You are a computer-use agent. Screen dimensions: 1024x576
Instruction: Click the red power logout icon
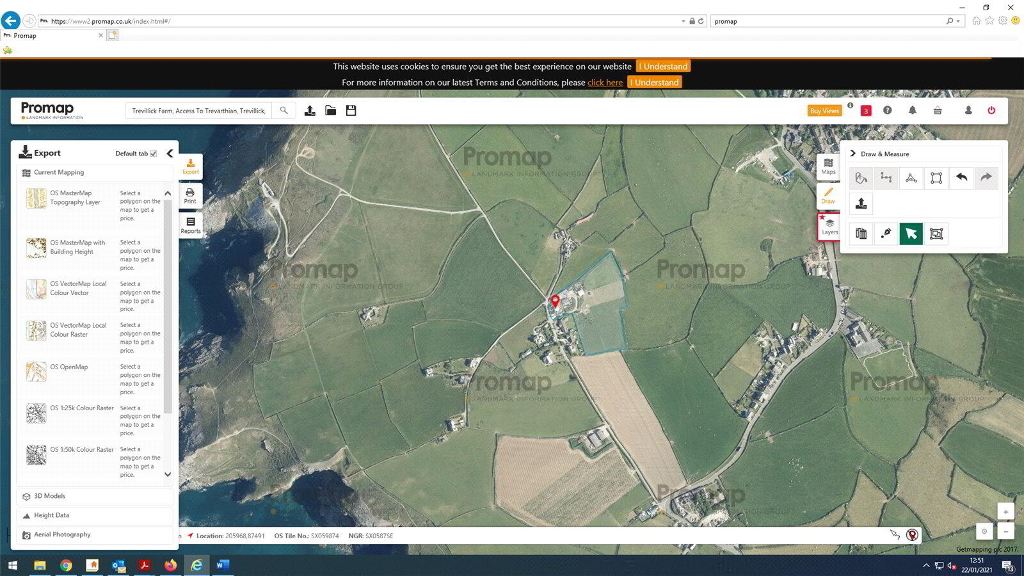[991, 110]
